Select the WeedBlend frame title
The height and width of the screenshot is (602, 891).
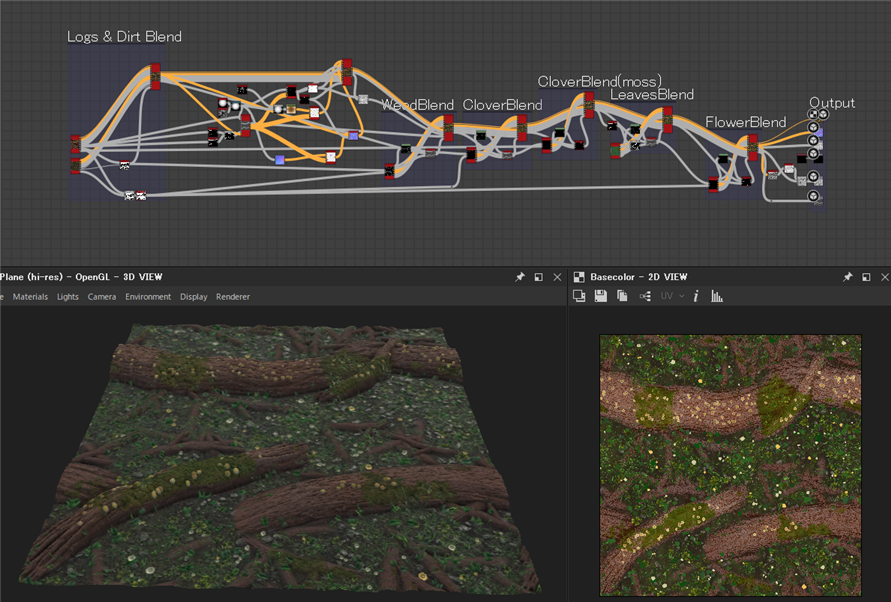(418, 105)
